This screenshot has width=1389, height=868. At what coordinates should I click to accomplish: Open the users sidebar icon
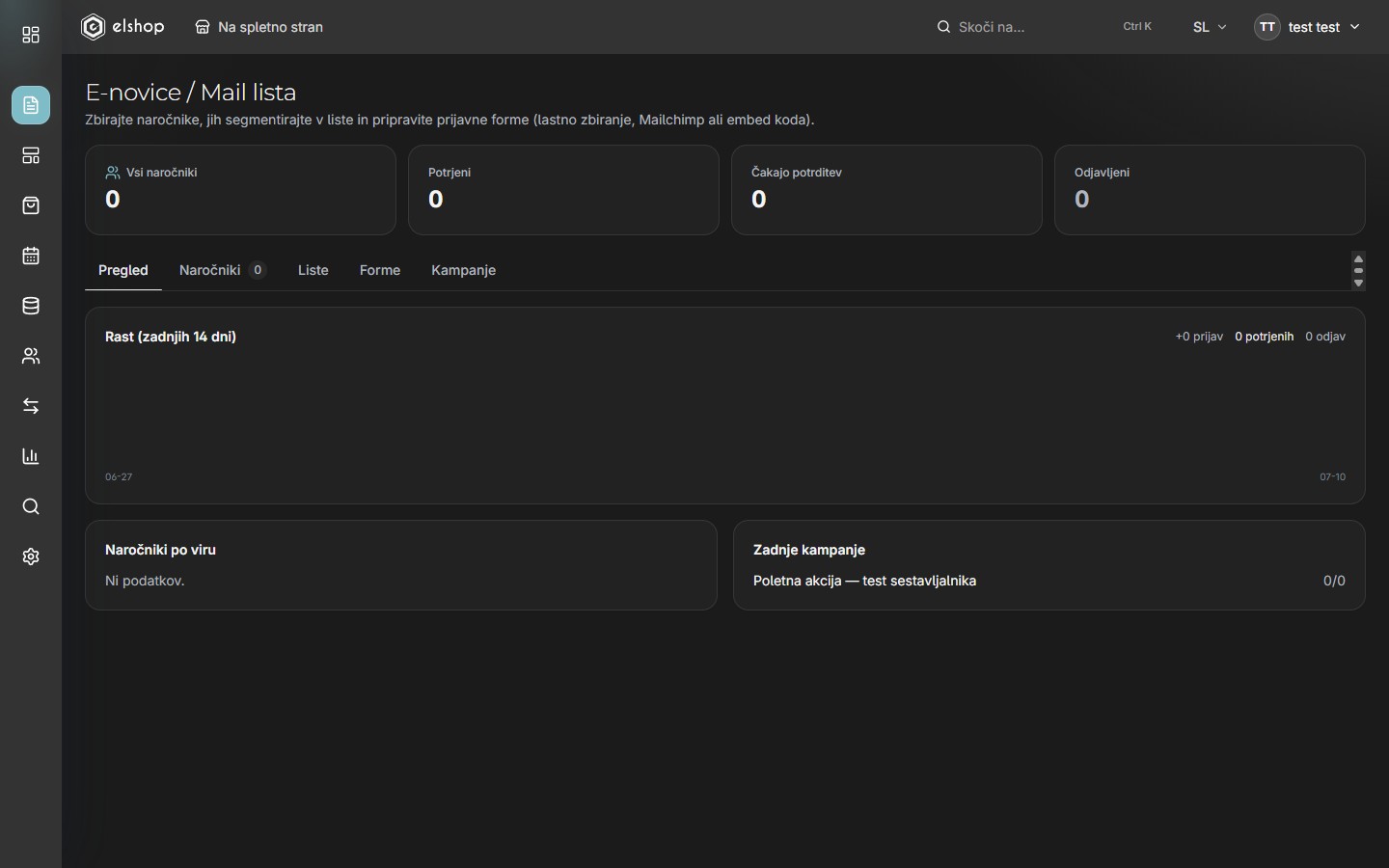point(31,356)
